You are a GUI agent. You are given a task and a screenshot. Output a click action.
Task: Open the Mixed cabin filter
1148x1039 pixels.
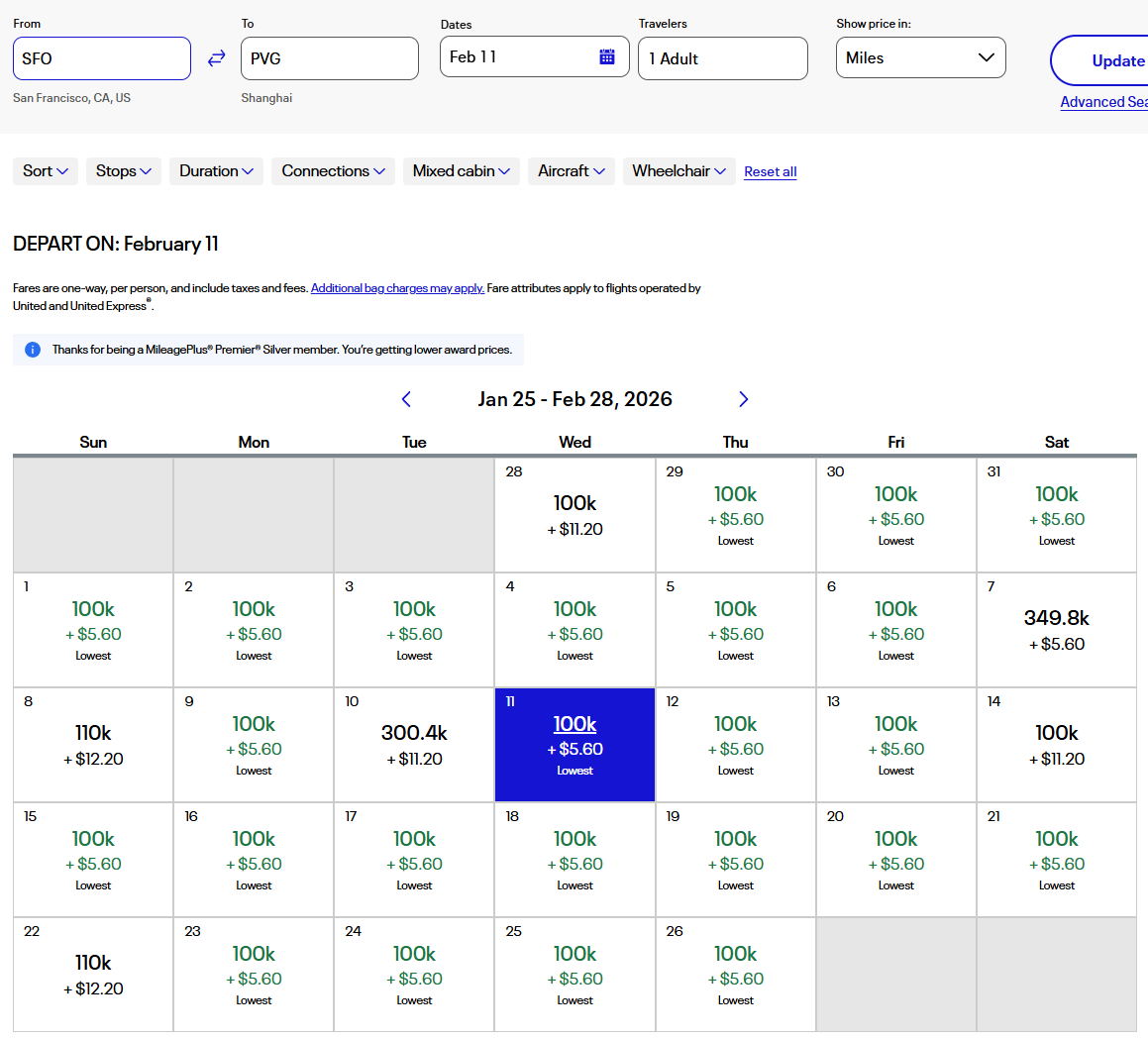[x=461, y=171]
